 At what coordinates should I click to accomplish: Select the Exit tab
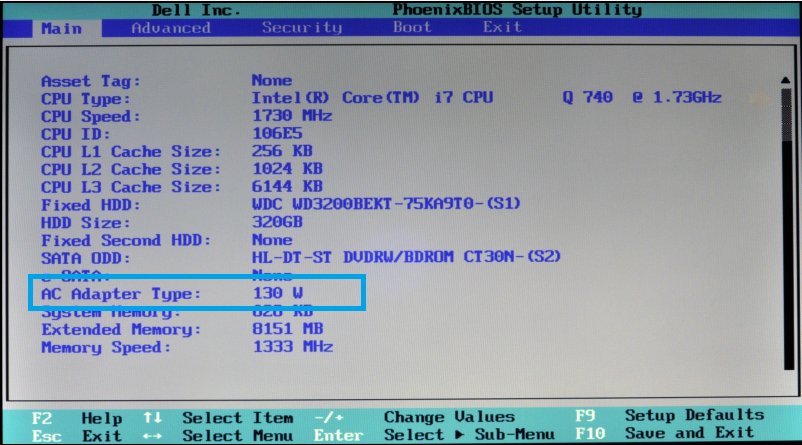(502, 27)
